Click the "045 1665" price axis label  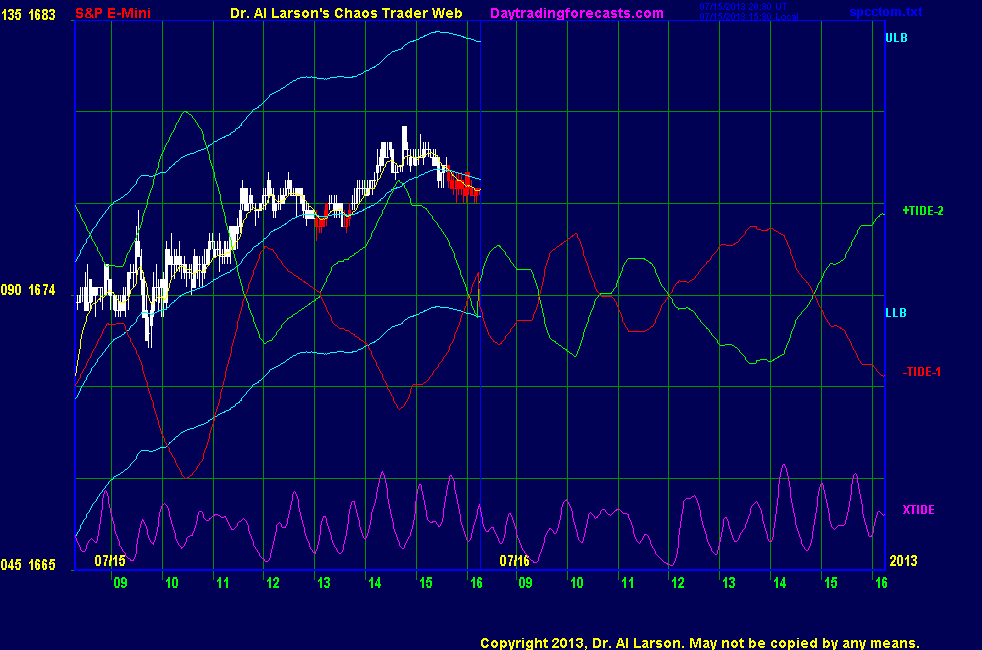pyautogui.click(x=28, y=565)
